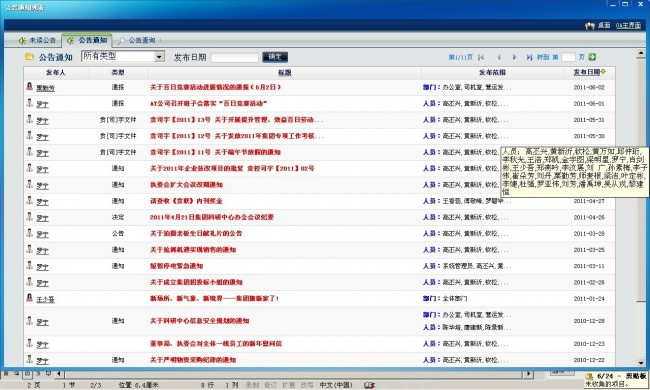The width and height of the screenshot is (650, 390).
Task: Click the spelling check icon in status bar
Action: point(369,385)
